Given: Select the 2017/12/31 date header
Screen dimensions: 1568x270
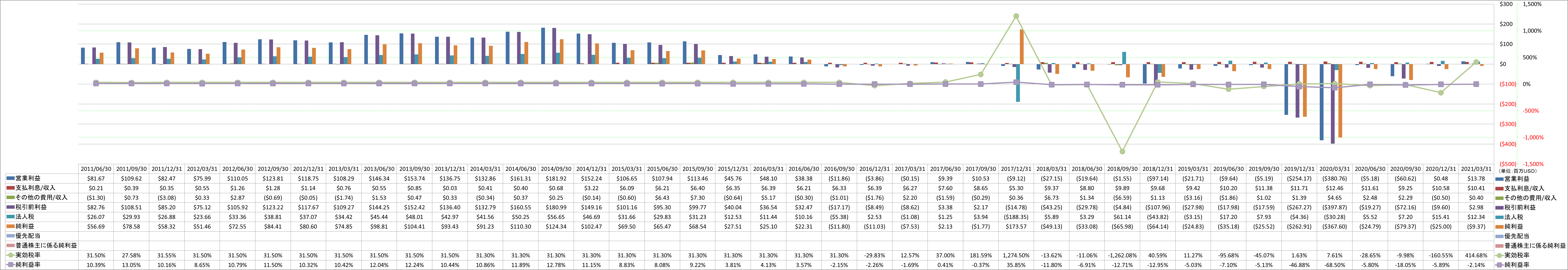Looking at the screenshot, I should (1016, 169).
